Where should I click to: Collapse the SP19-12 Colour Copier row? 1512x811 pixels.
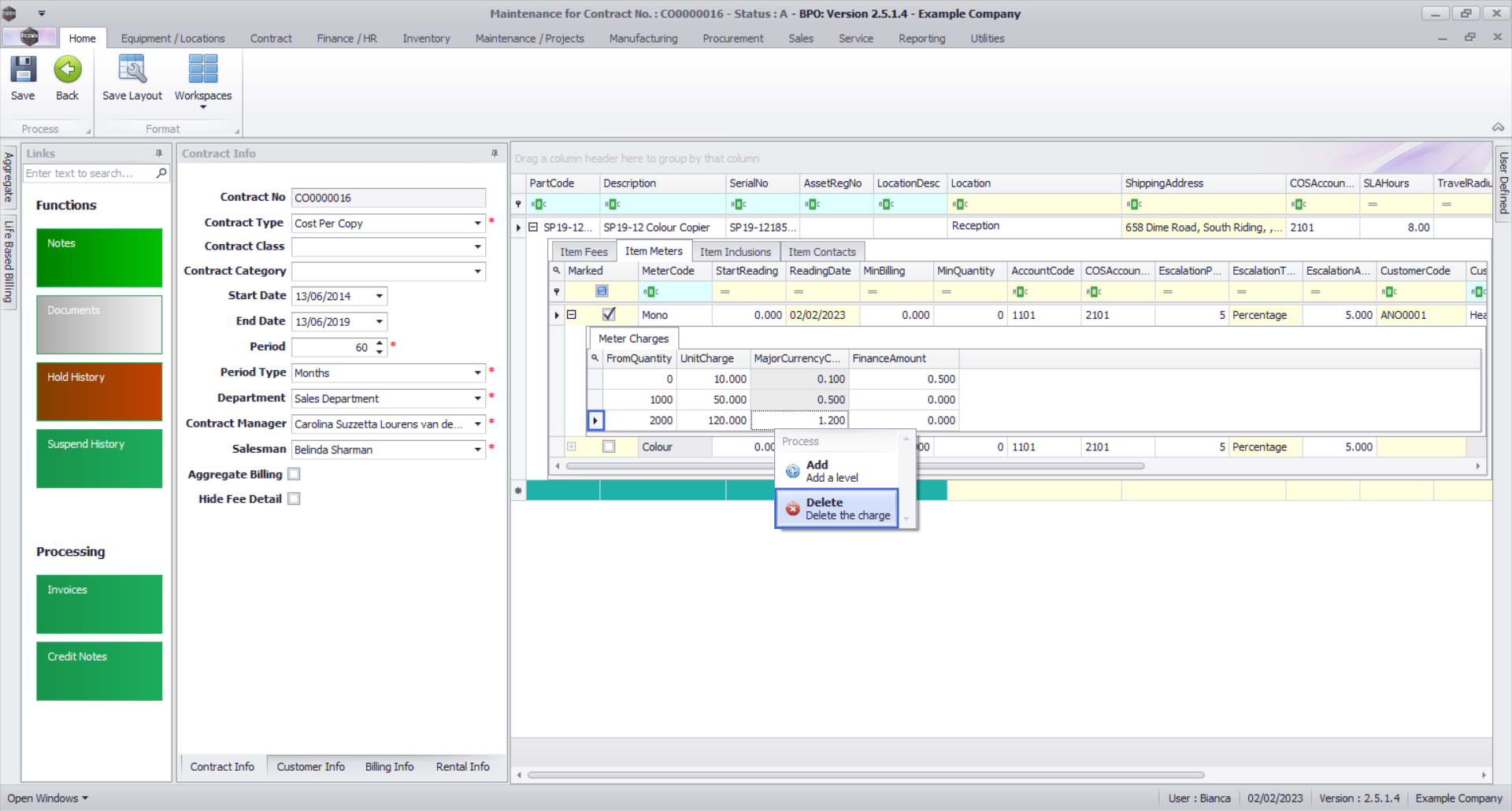(533, 228)
